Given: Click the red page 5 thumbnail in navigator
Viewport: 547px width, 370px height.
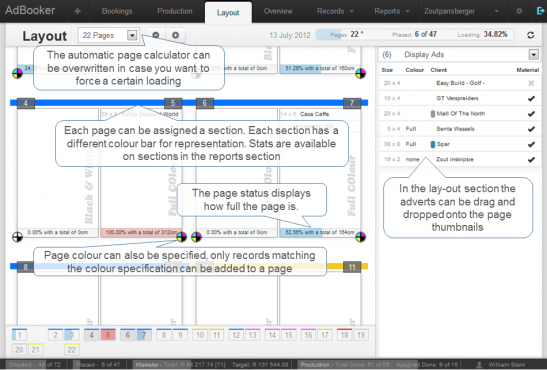Looking at the screenshot, I should (108, 335).
